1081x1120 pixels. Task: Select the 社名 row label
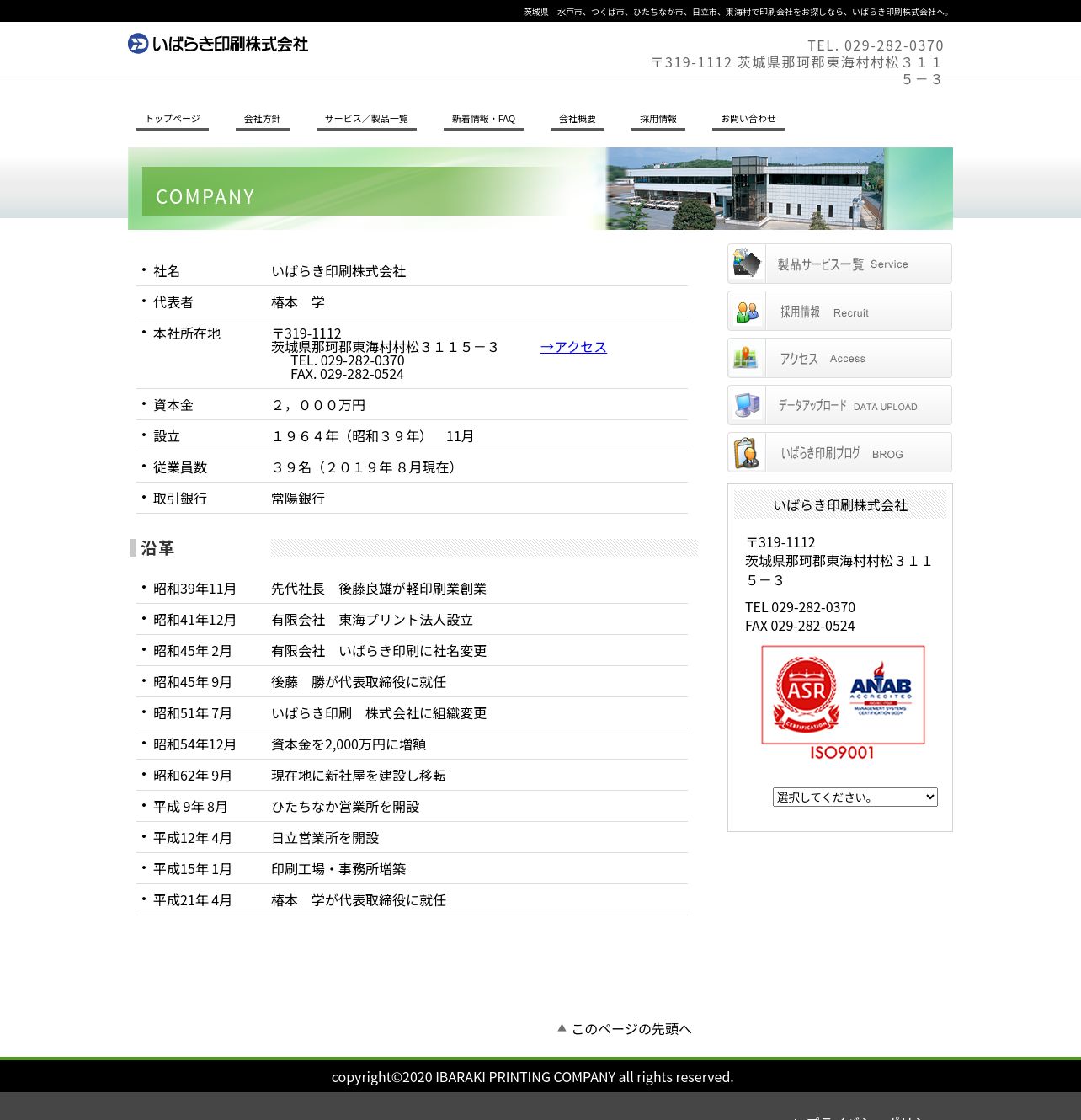(167, 271)
